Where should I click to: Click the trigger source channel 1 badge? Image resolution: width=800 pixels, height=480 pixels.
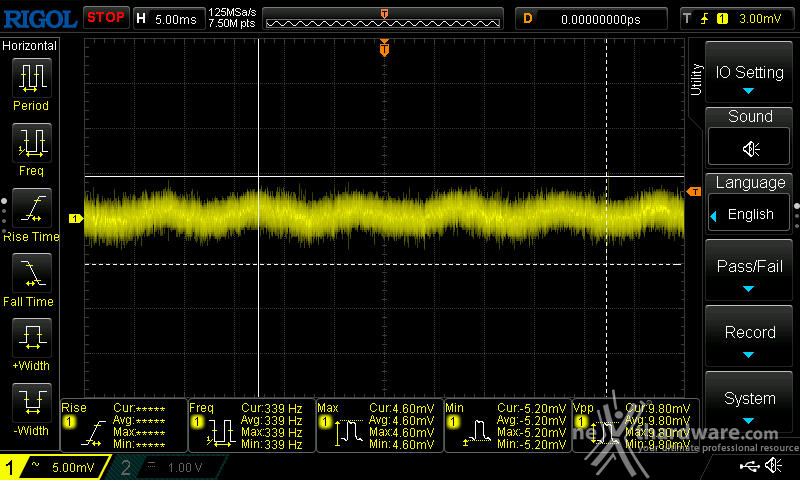click(x=722, y=19)
